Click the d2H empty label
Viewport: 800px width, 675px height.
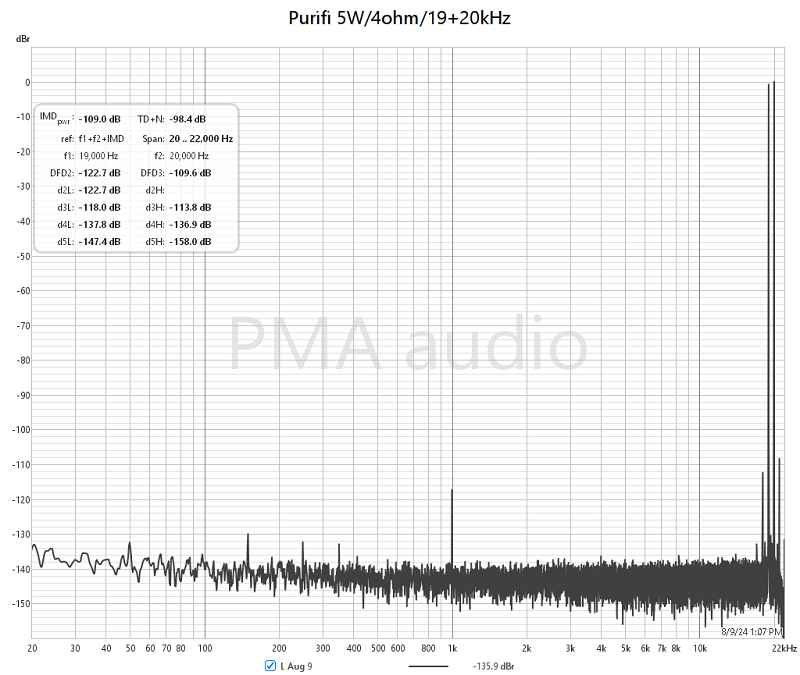(x=155, y=190)
